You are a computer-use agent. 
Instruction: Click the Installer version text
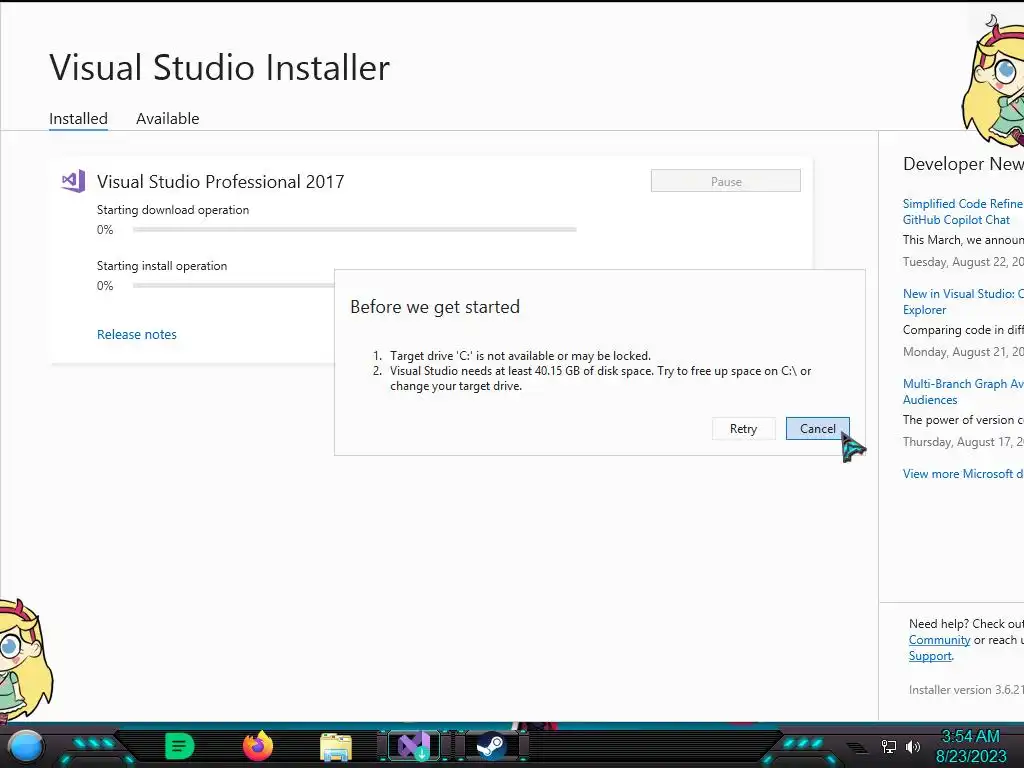pyautogui.click(x=965, y=690)
